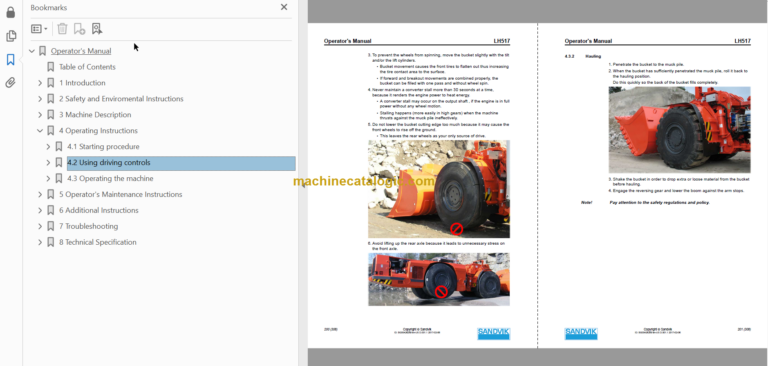The height and width of the screenshot is (366, 768).
Task: Open the 4.3 Operating the machine bookmark
Action: click(110, 178)
